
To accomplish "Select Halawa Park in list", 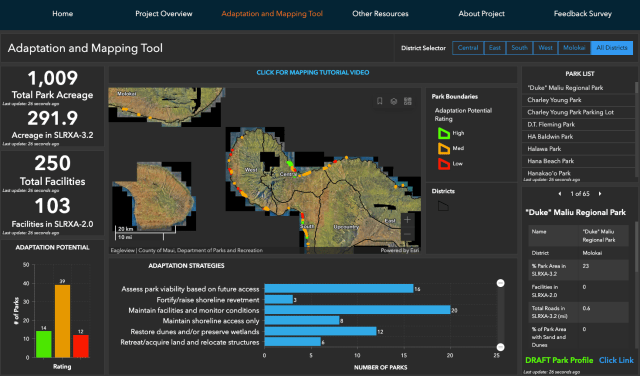I will tap(578, 149).
